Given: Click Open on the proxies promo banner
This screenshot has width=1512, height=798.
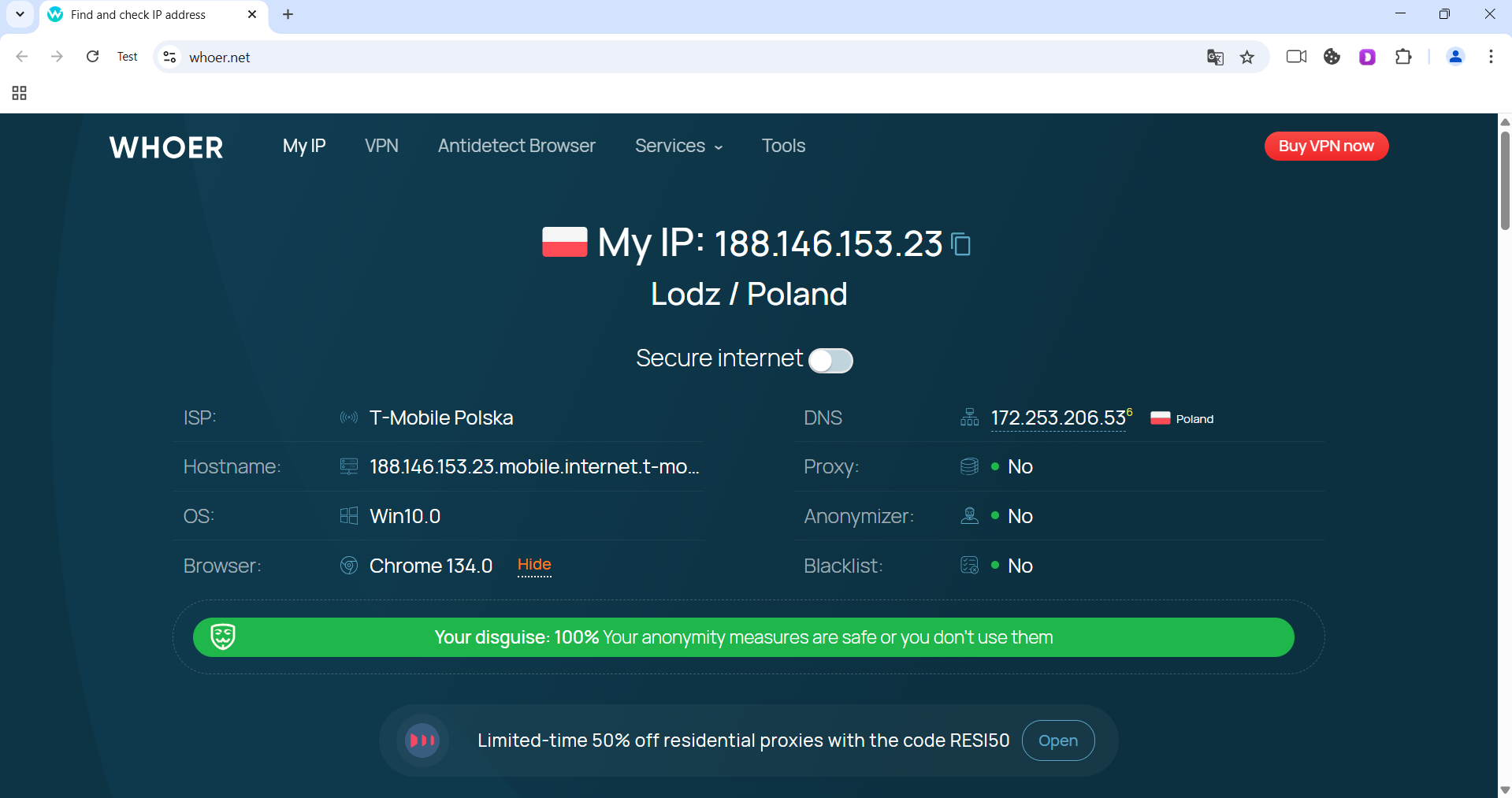Looking at the screenshot, I should click(1057, 740).
